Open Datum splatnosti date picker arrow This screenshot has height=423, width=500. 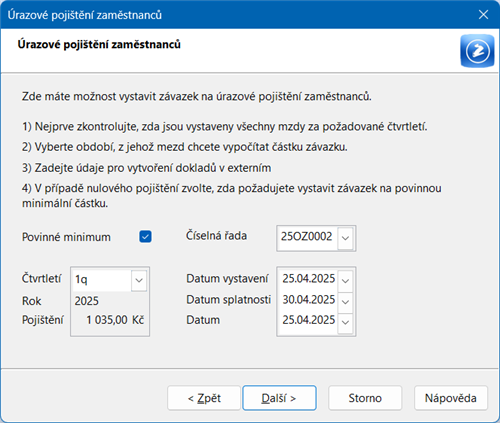tap(345, 301)
